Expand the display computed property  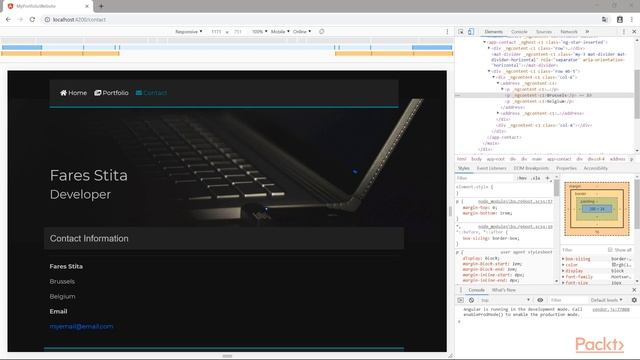[563, 271]
